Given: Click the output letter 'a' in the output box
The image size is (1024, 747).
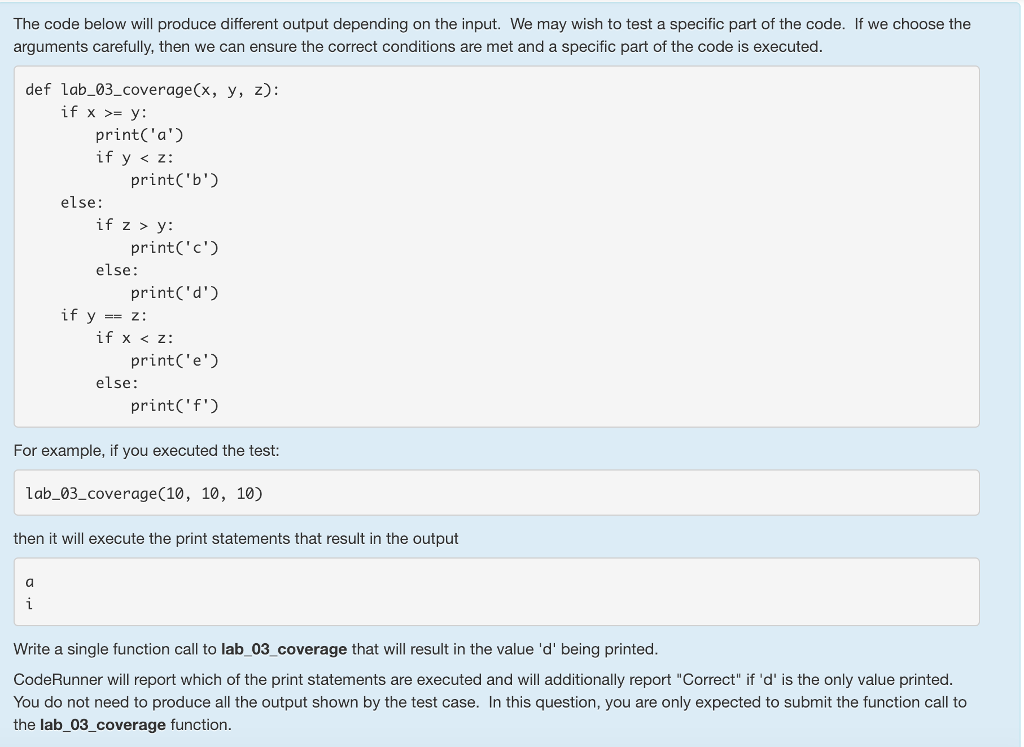Looking at the screenshot, I should click(29, 582).
